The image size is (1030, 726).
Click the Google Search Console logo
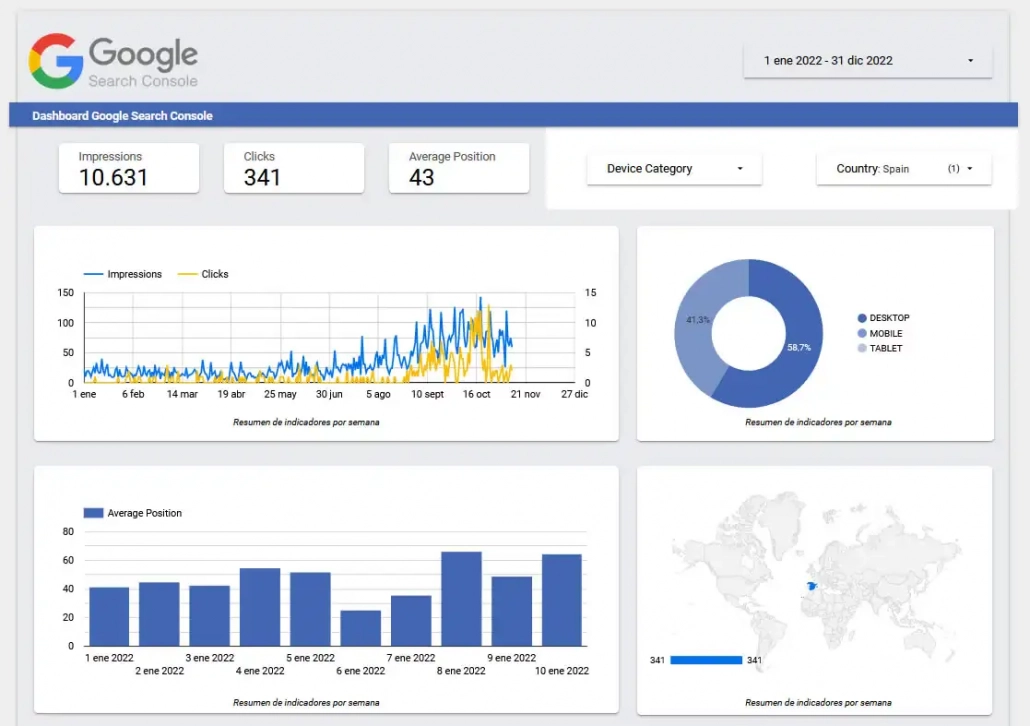coord(113,61)
